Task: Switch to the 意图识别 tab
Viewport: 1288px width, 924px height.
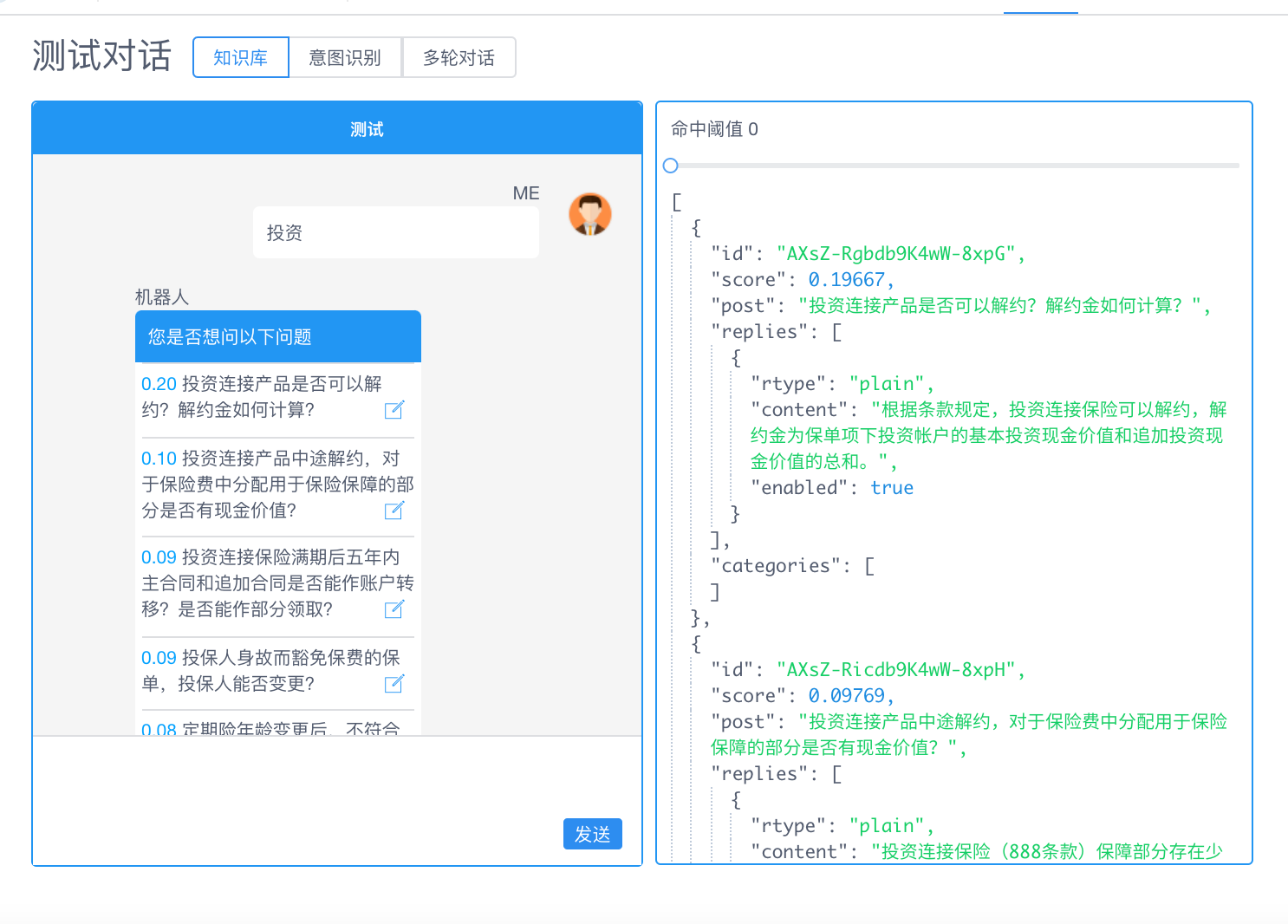Action: tap(345, 57)
